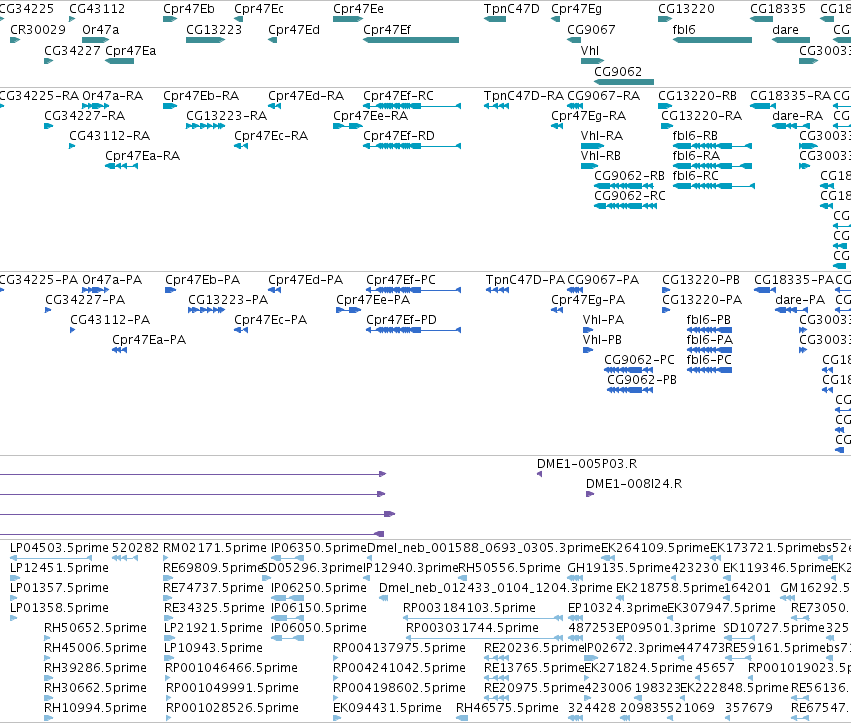
Task: Select the Or47a gene label
Action: (100, 29)
